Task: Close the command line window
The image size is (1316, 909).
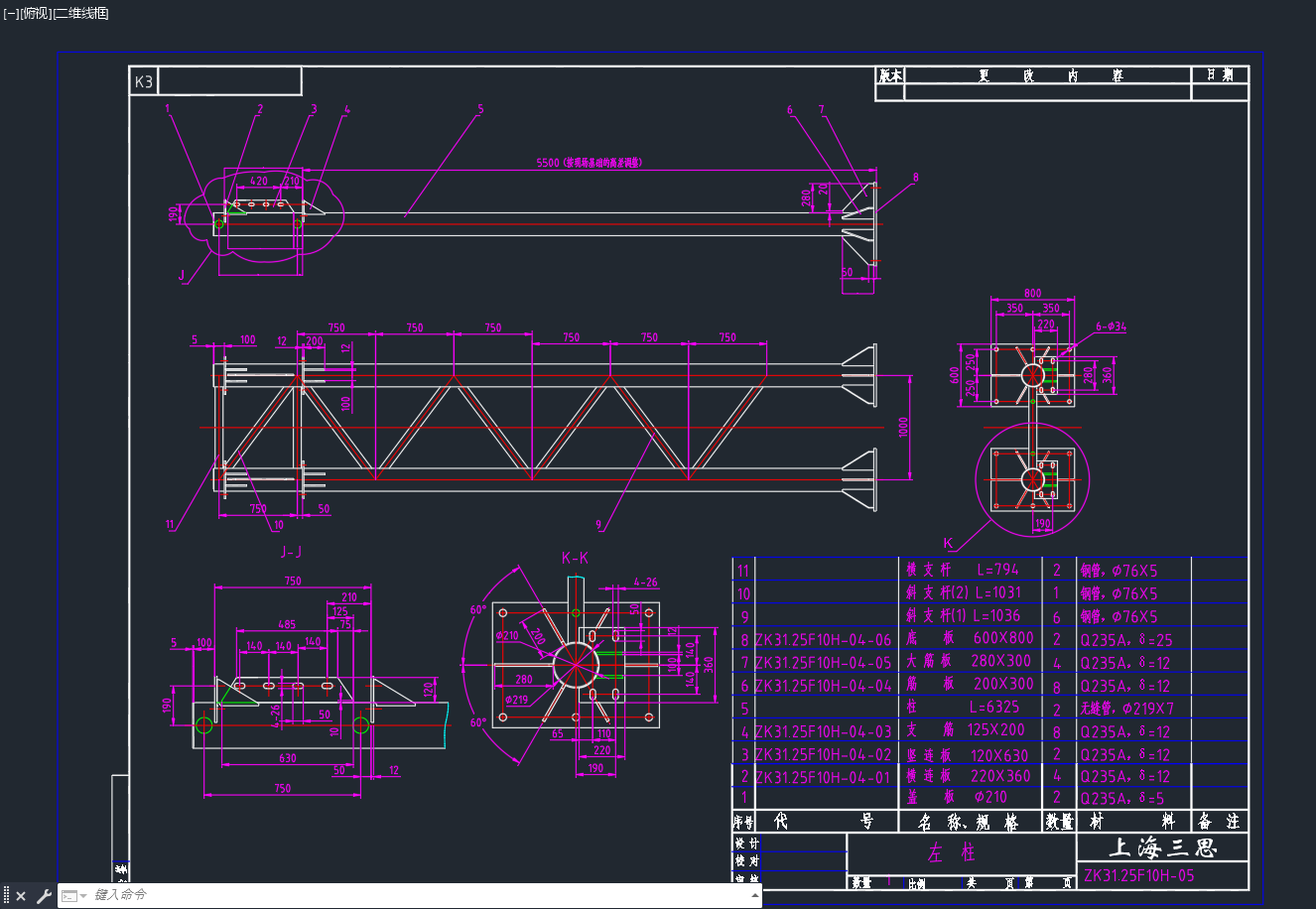Action: pos(21,896)
